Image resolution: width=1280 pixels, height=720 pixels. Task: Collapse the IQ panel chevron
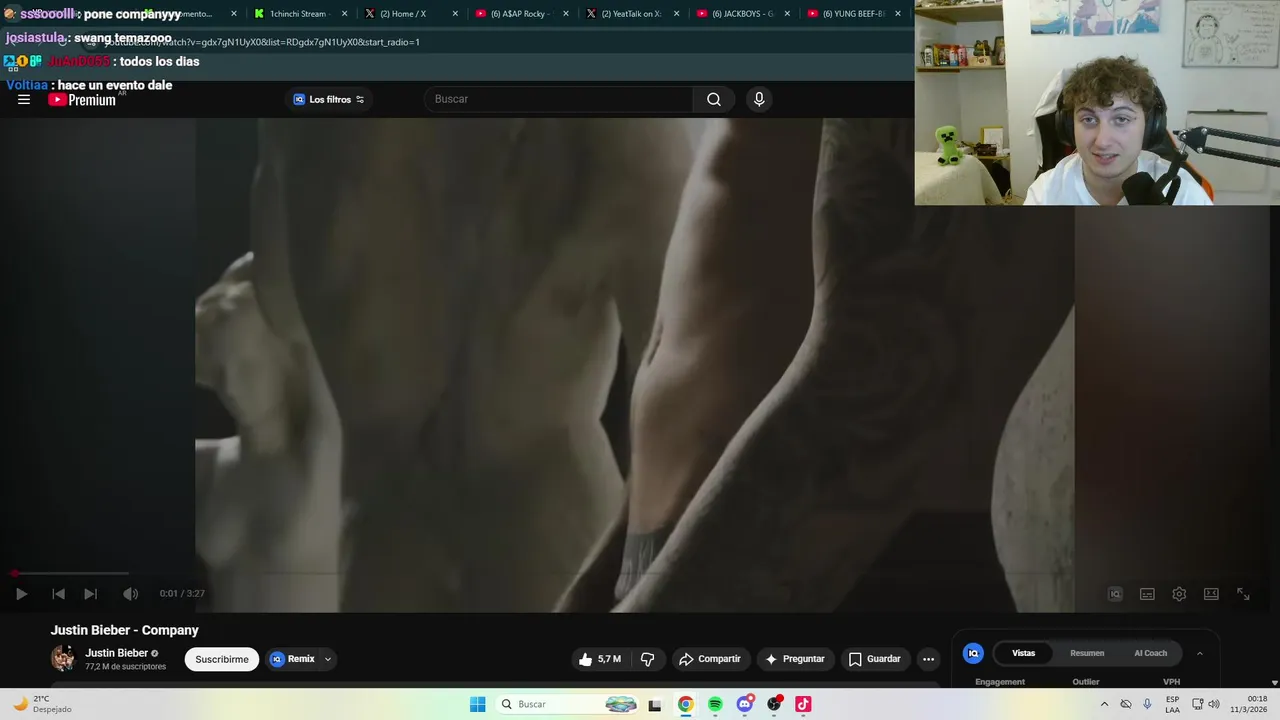pyautogui.click(x=1200, y=653)
